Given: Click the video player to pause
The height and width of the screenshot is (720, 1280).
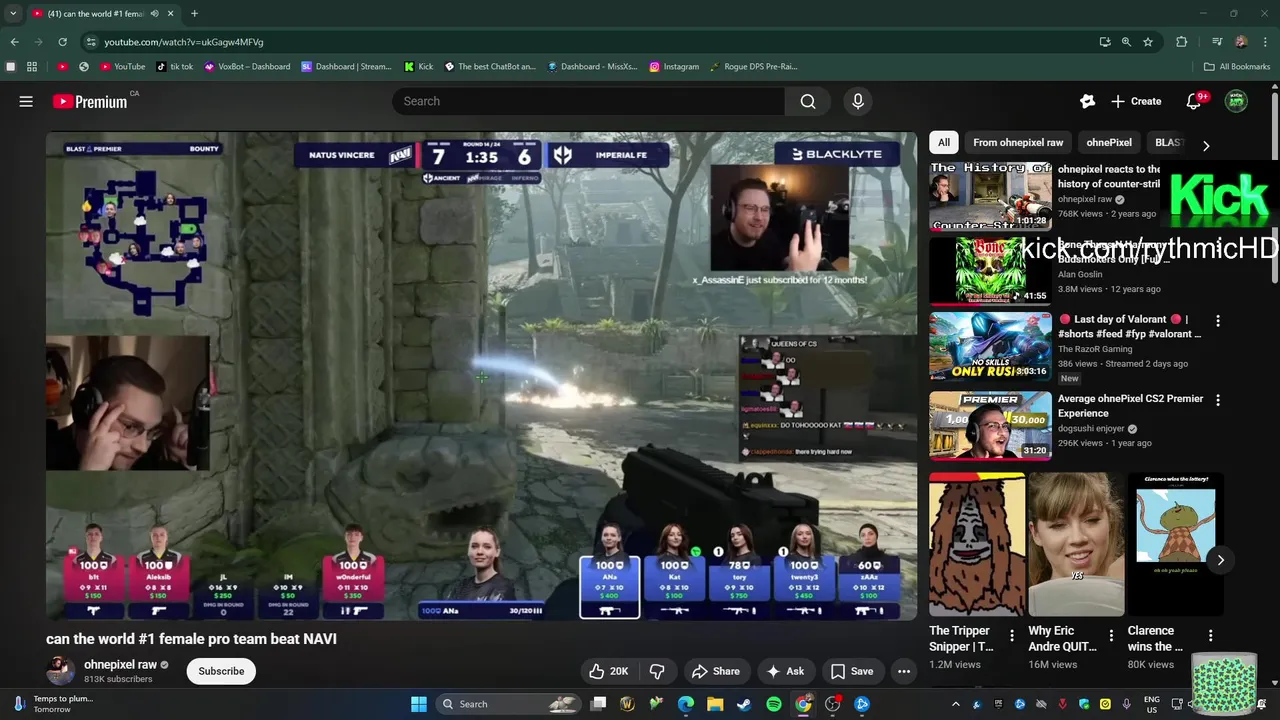Looking at the screenshot, I should [x=481, y=376].
